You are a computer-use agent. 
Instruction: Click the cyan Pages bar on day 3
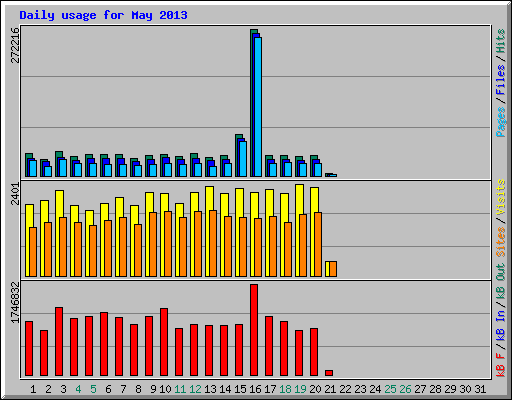point(63,168)
